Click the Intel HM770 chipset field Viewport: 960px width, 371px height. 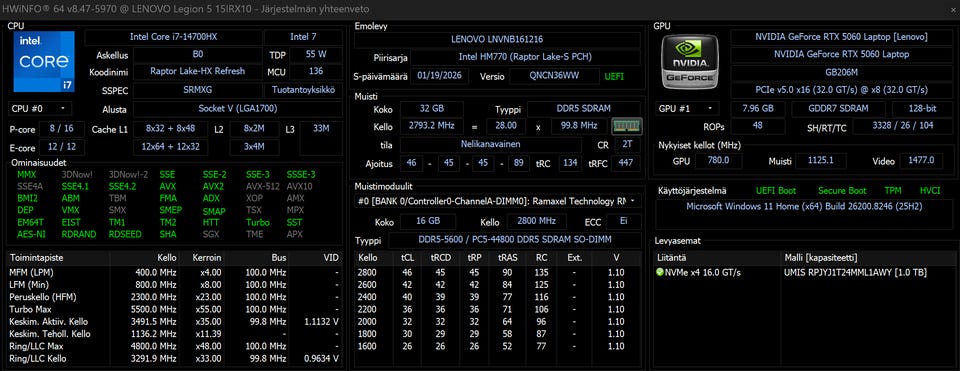point(525,57)
